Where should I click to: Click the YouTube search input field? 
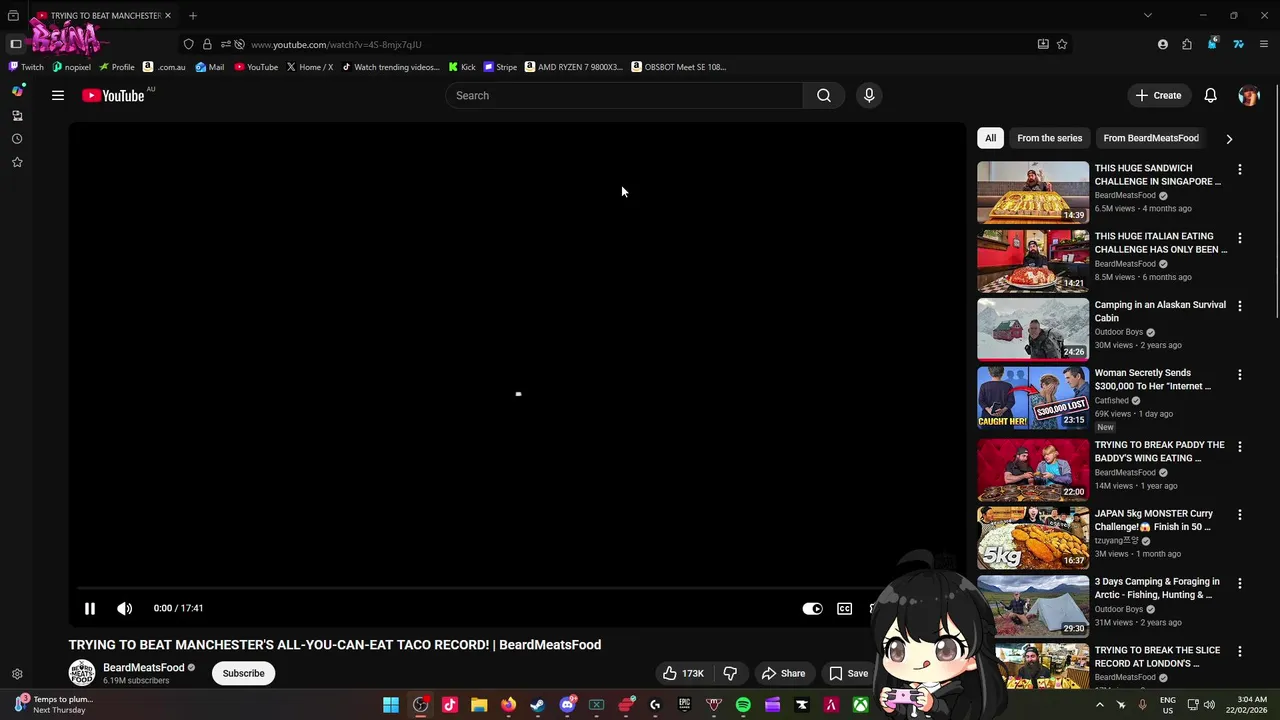624,95
